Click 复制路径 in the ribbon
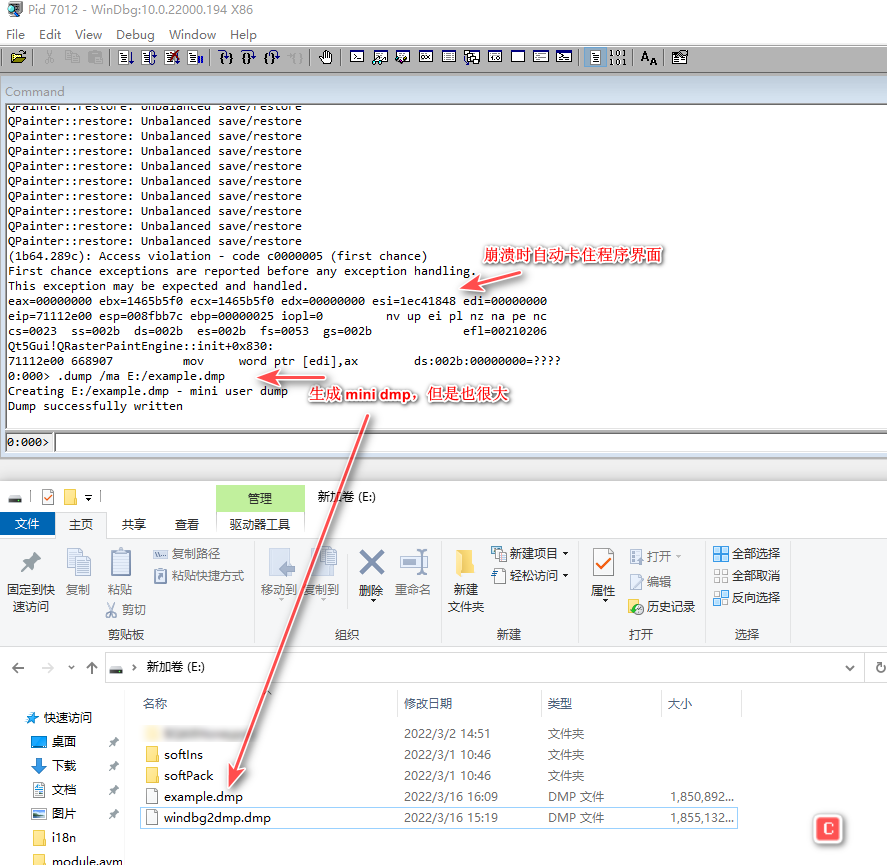887x865 pixels. (187, 554)
